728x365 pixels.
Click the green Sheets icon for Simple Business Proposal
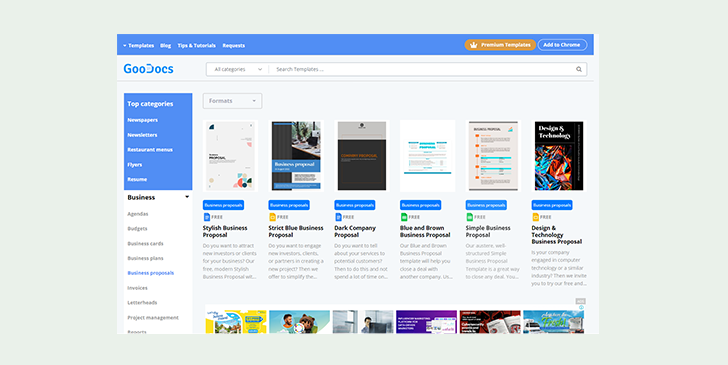[470, 217]
